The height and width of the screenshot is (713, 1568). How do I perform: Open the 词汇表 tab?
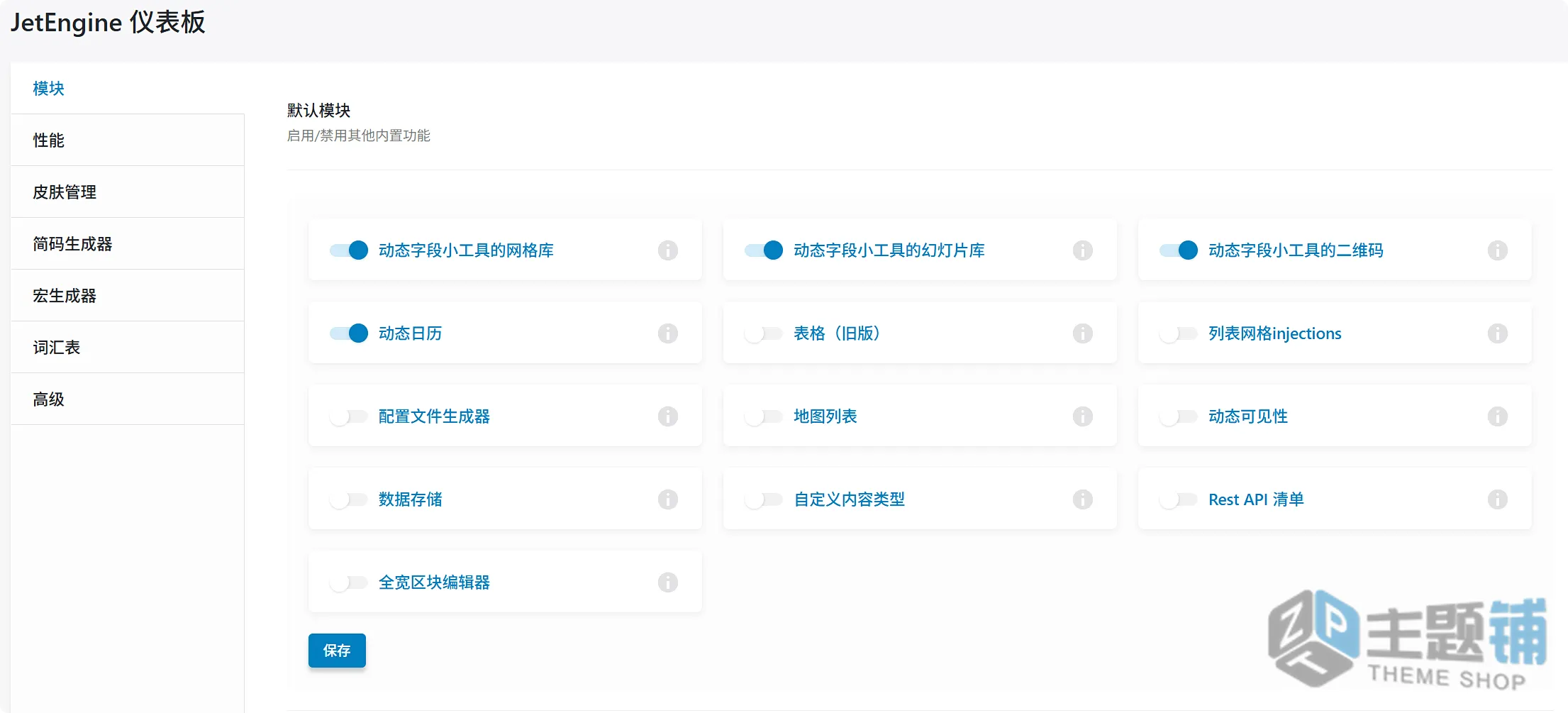128,347
